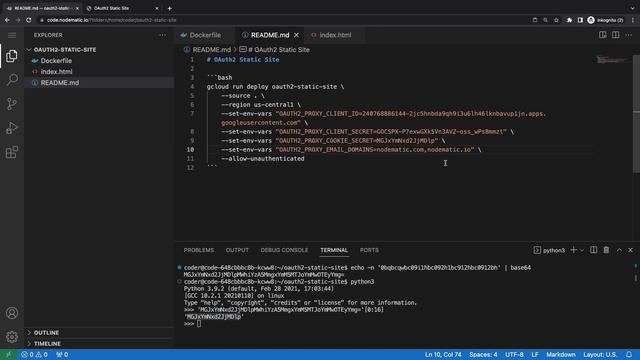640x360 pixels.
Task: Change encoding via UTF-8 entry
Action: (514, 354)
